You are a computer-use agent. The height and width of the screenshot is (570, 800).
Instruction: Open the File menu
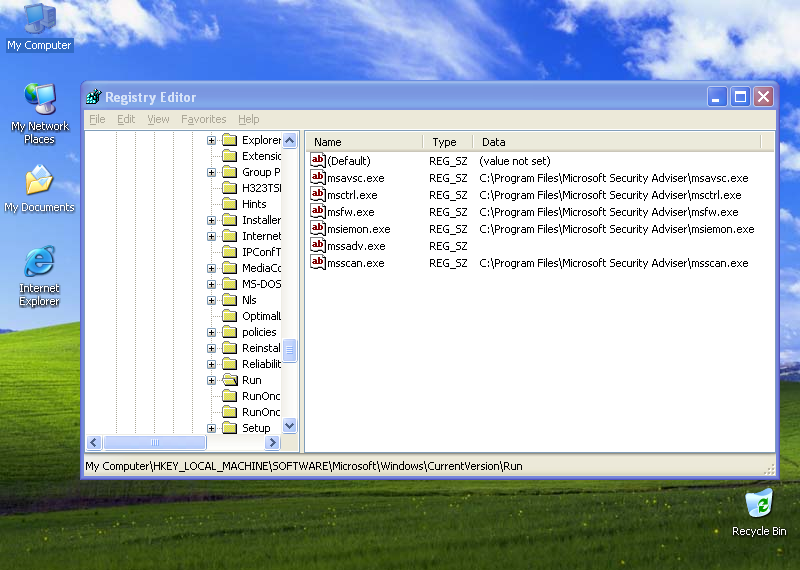pyautogui.click(x=97, y=119)
